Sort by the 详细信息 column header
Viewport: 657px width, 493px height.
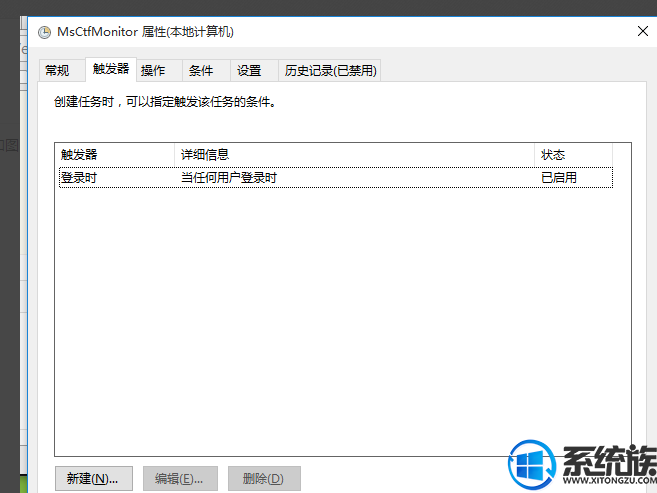(354, 155)
